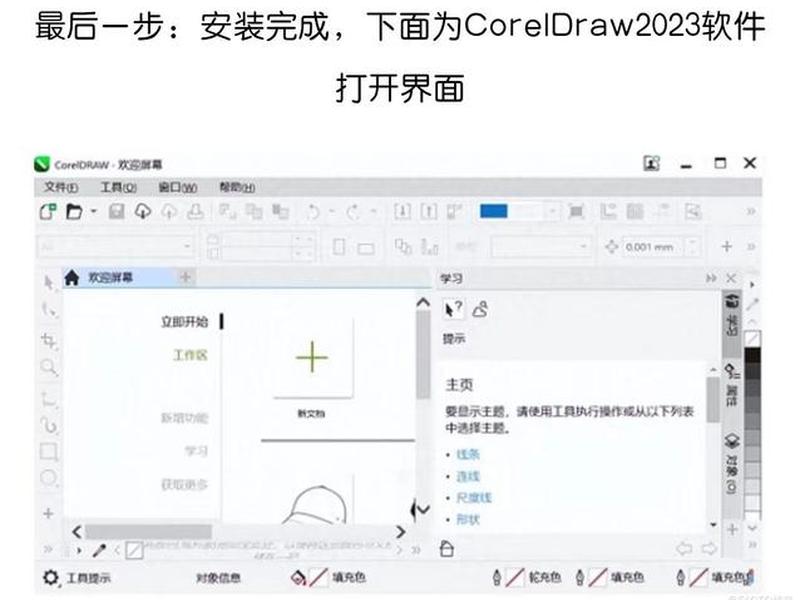Expand standard toolbar overflow double arrows
Image resolution: width=800 pixels, height=600 pixels.
pos(751,211)
